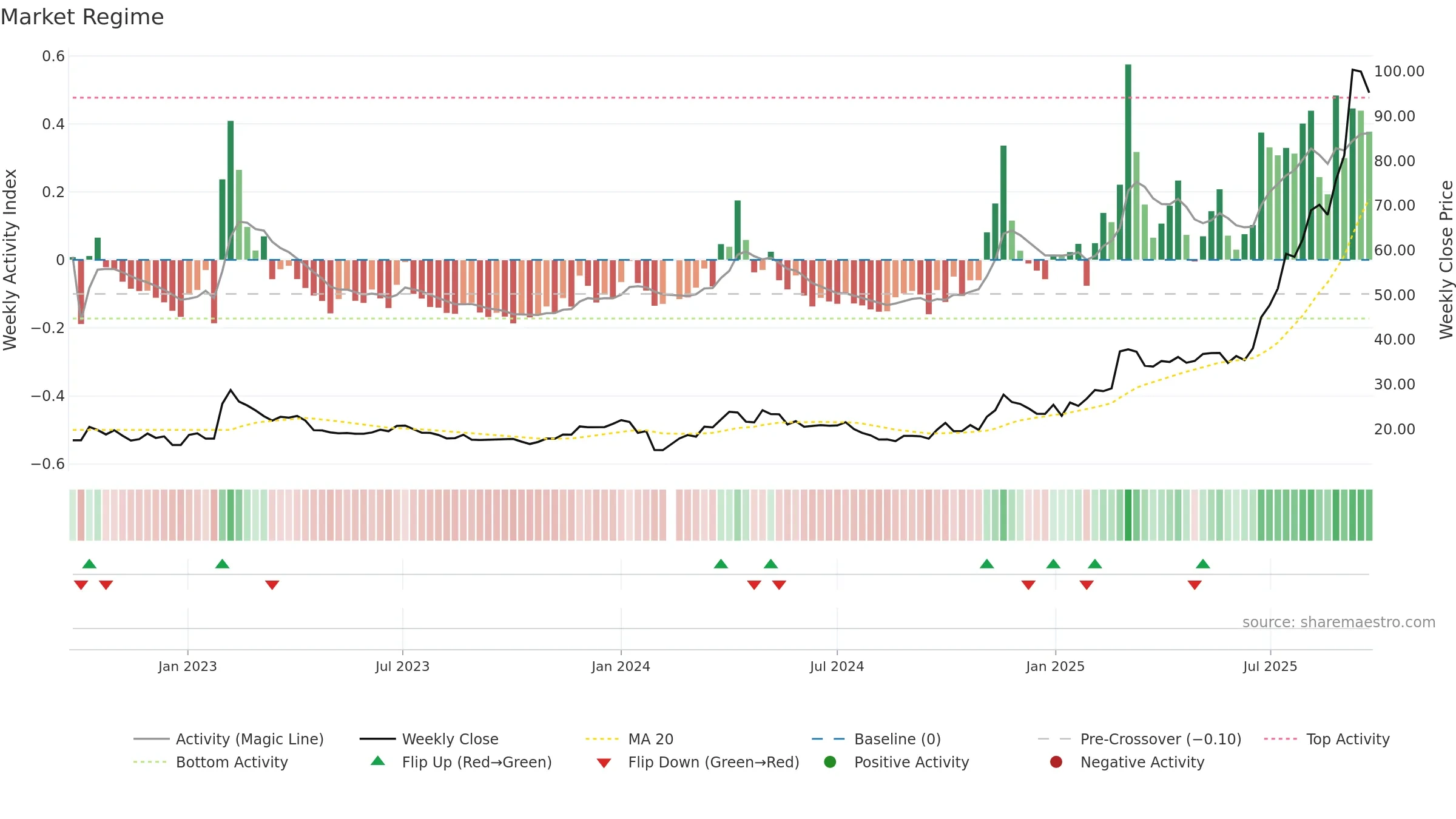The image size is (1456, 819).
Task: Toggle the Baseline (0) legend entry
Action: point(876,739)
